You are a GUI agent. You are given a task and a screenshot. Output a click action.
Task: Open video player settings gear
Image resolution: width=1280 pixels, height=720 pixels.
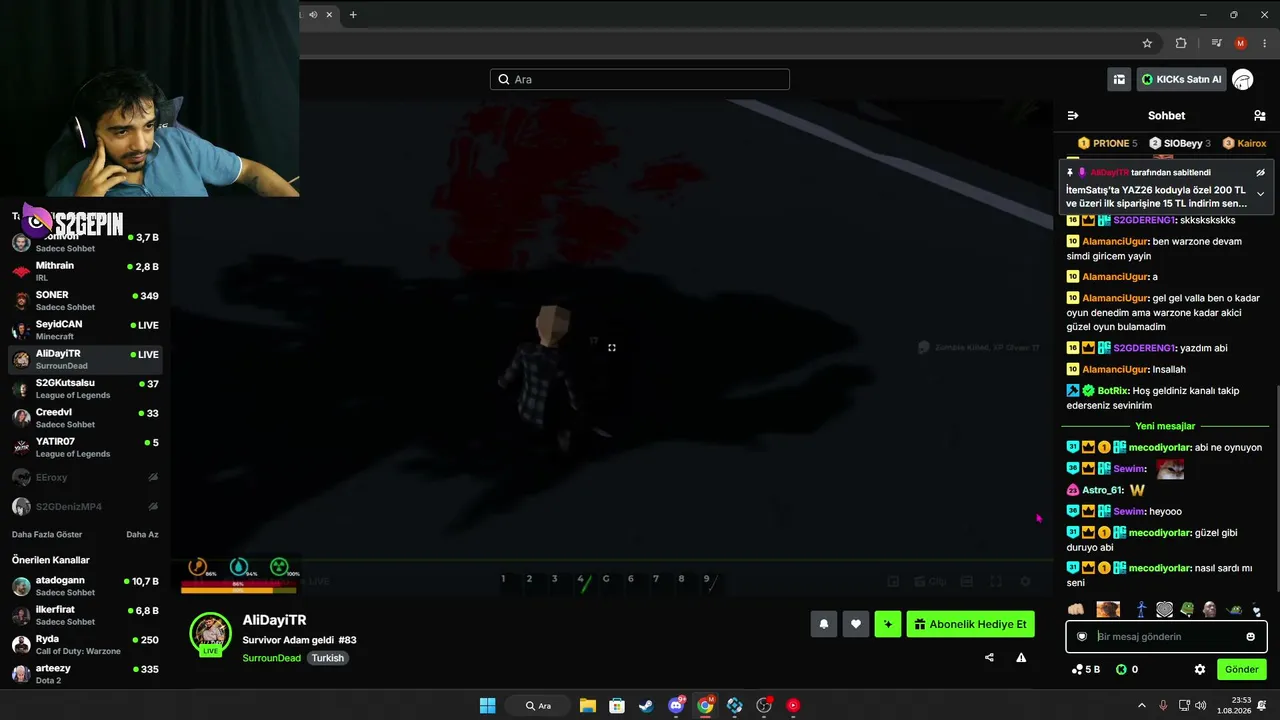1025,581
